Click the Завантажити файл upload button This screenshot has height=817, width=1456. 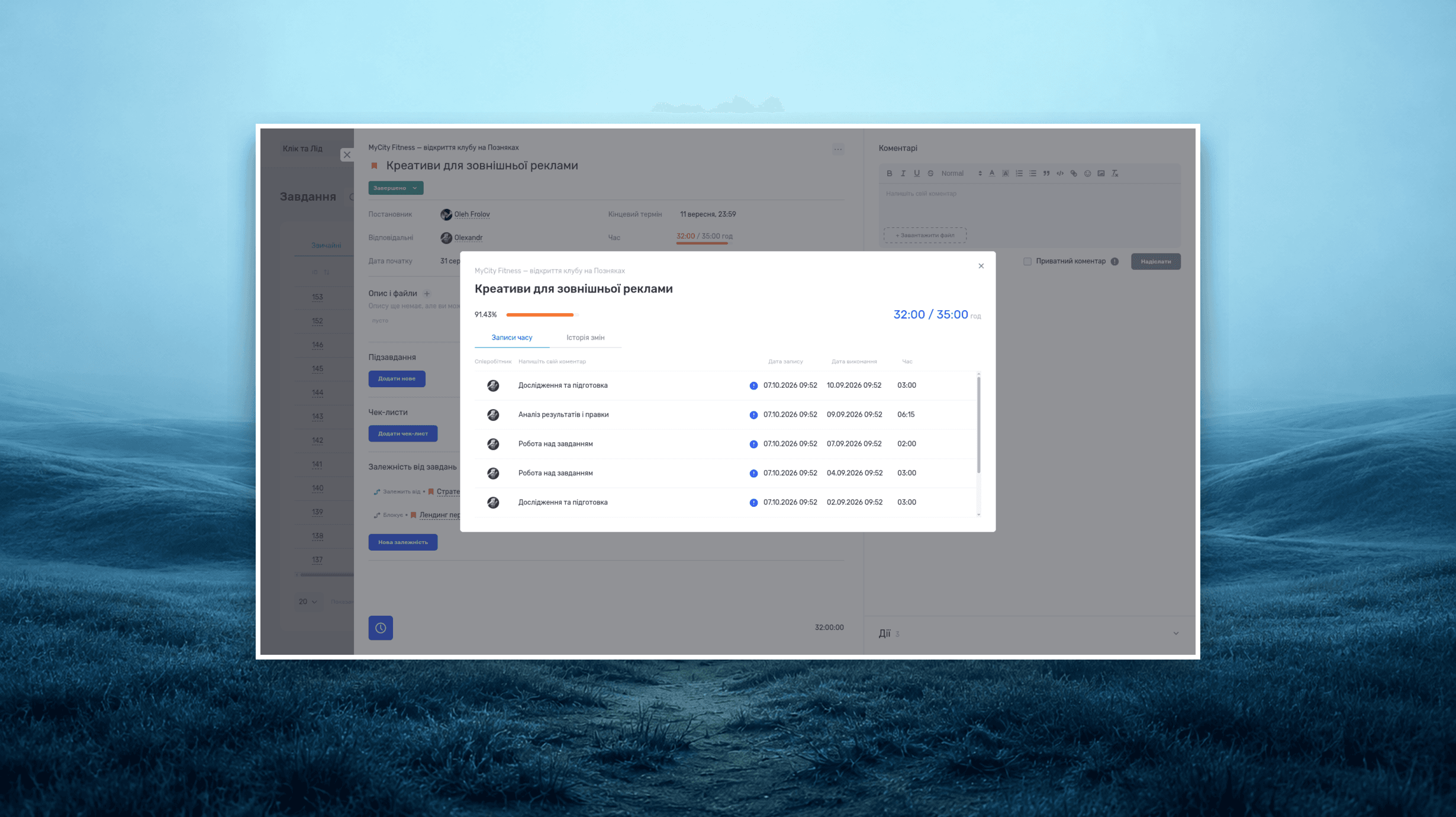coord(925,235)
